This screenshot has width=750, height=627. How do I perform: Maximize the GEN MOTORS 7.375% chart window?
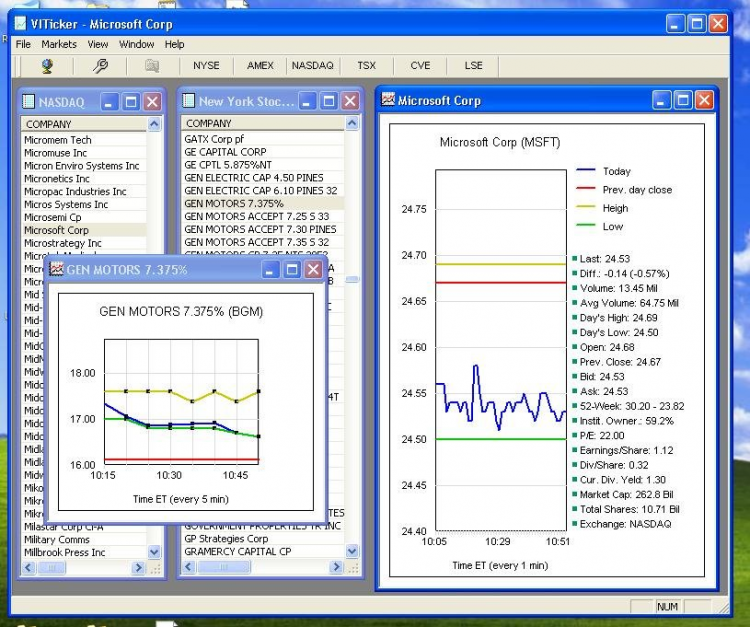(x=292, y=270)
